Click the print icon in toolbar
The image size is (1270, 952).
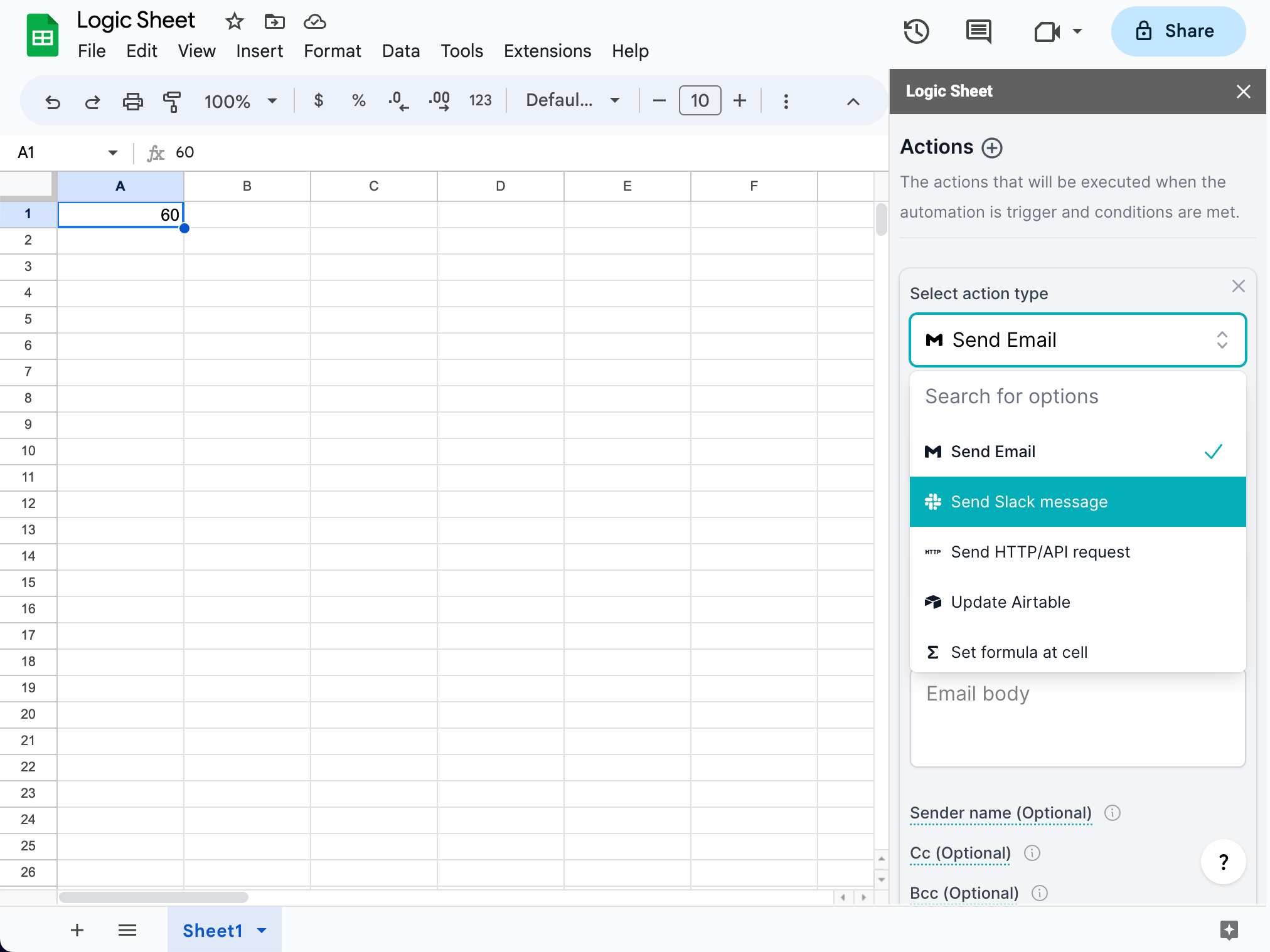132,102
